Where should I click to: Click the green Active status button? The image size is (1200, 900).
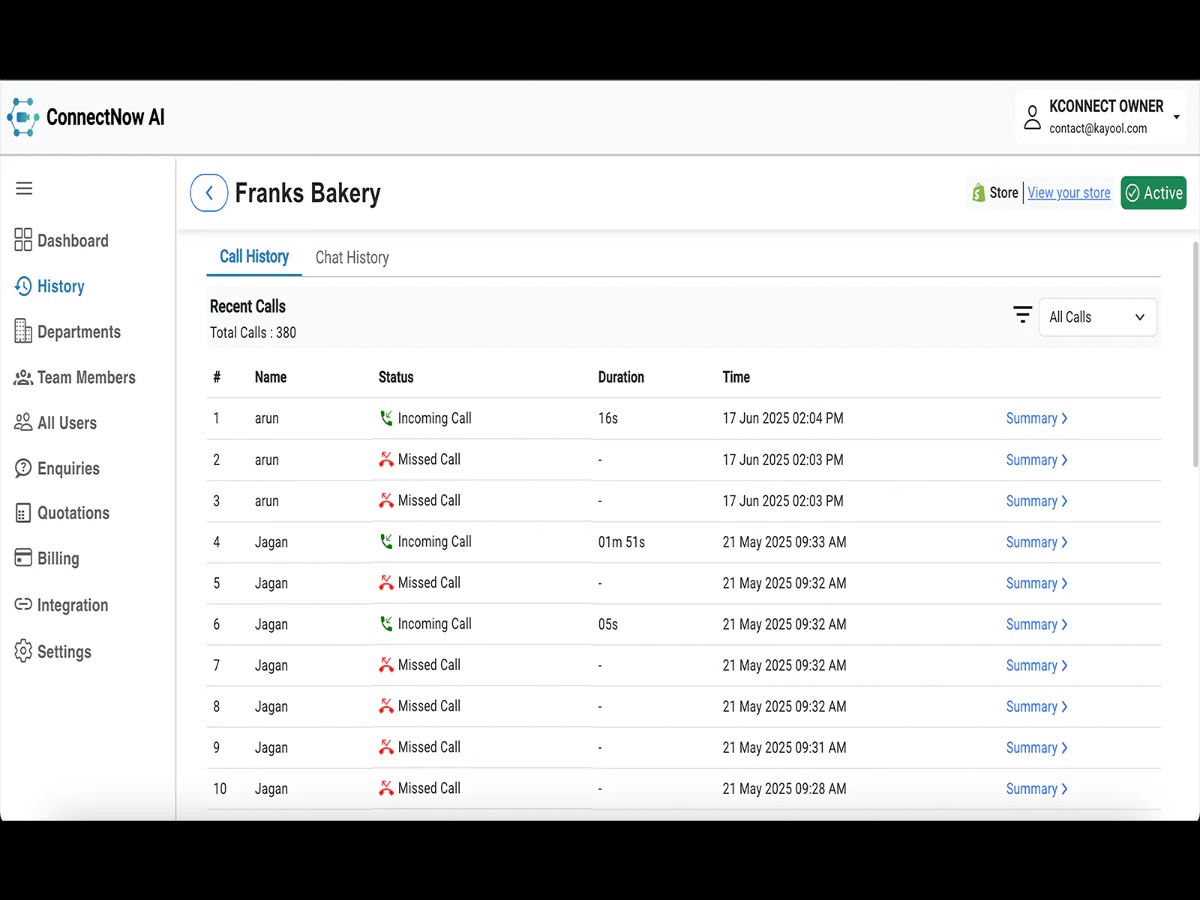(x=1153, y=193)
